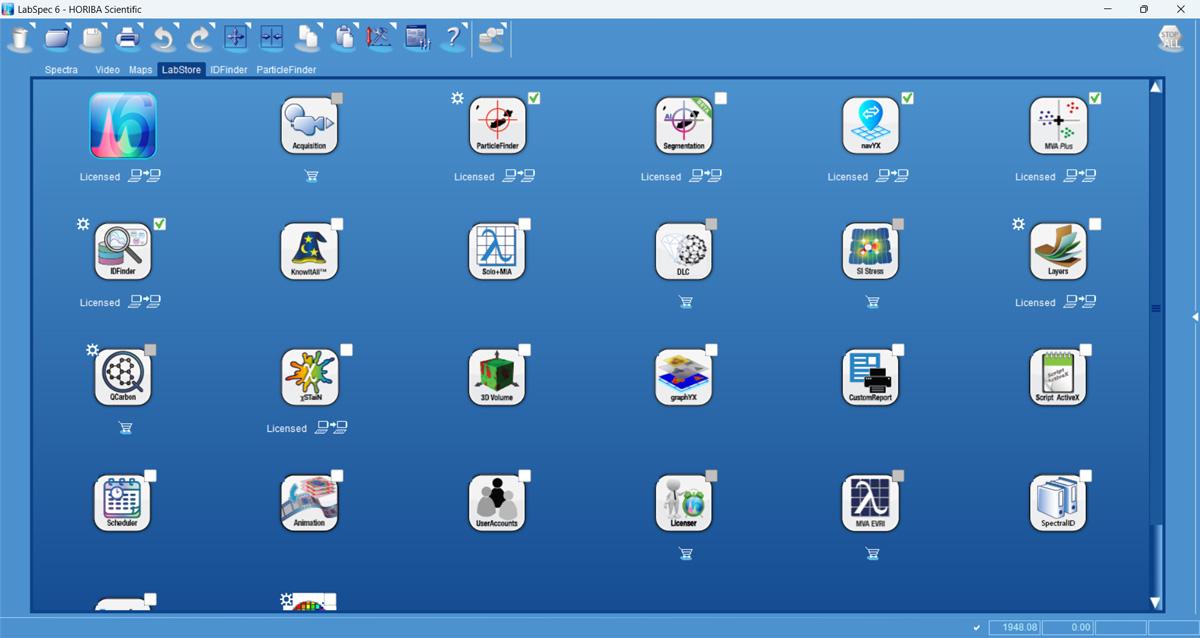This screenshot has width=1200, height=638.
Task: Enable the Segmentation checkbox
Action: click(721, 98)
